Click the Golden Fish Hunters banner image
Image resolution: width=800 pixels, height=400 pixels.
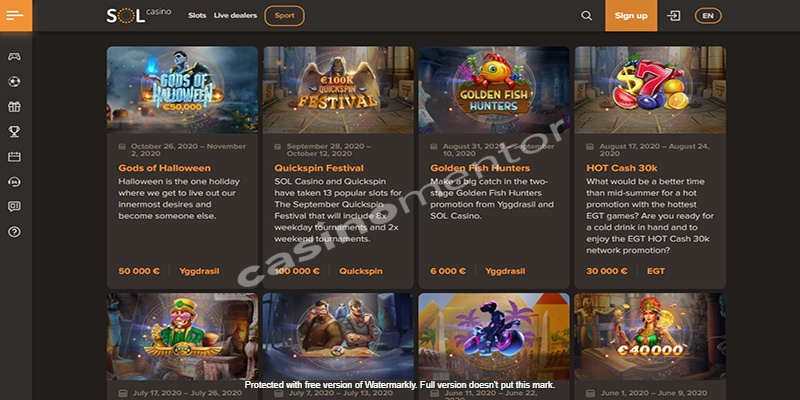(x=494, y=90)
